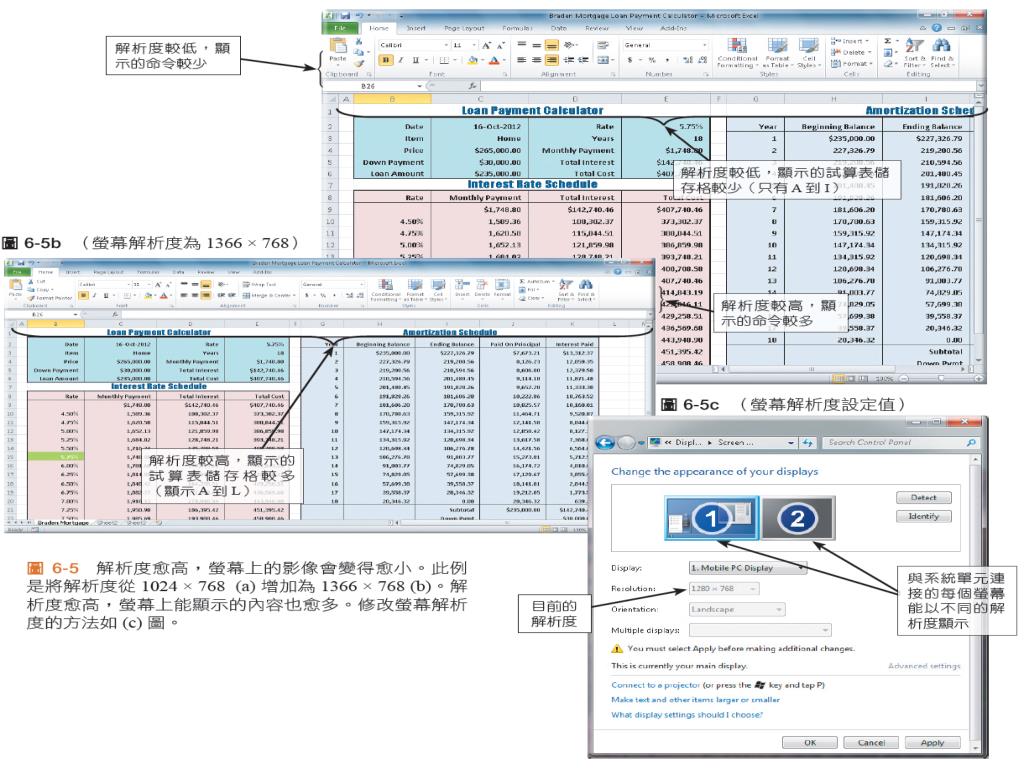Open File tab in low-resolution Excel window
The width and height of the screenshot is (1024, 768).
340,28
